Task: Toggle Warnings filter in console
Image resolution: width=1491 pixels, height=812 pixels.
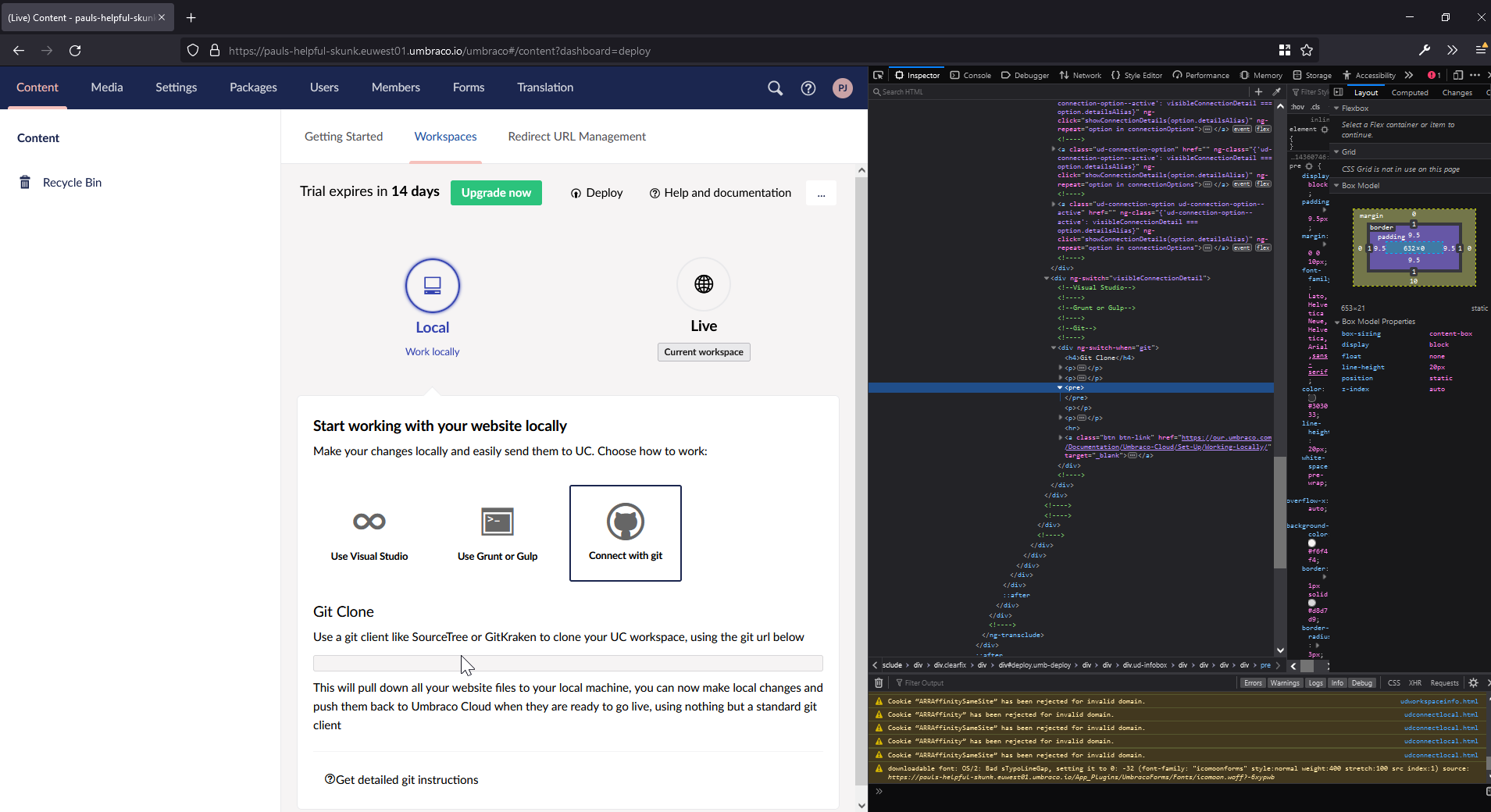Action: [x=1285, y=683]
